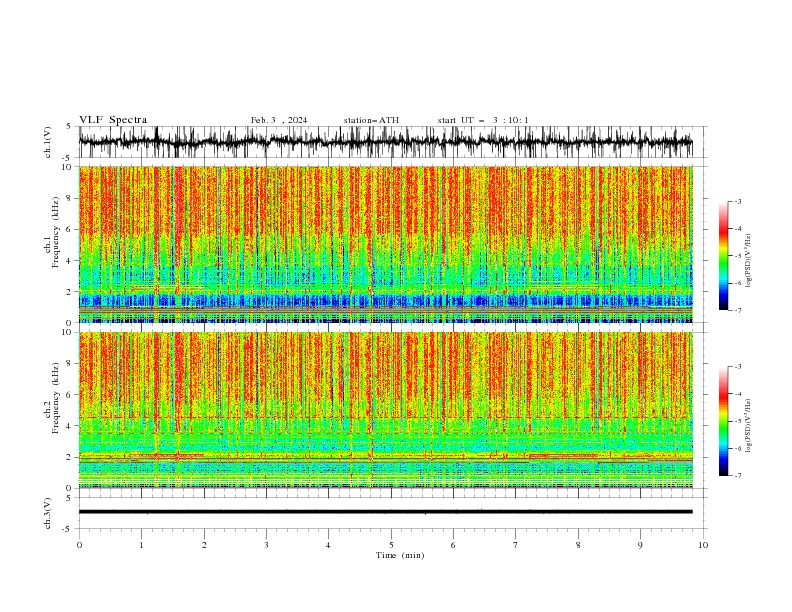Click the "-3" tick on the lower color bar
The height and width of the screenshot is (612, 792).
(738, 367)
